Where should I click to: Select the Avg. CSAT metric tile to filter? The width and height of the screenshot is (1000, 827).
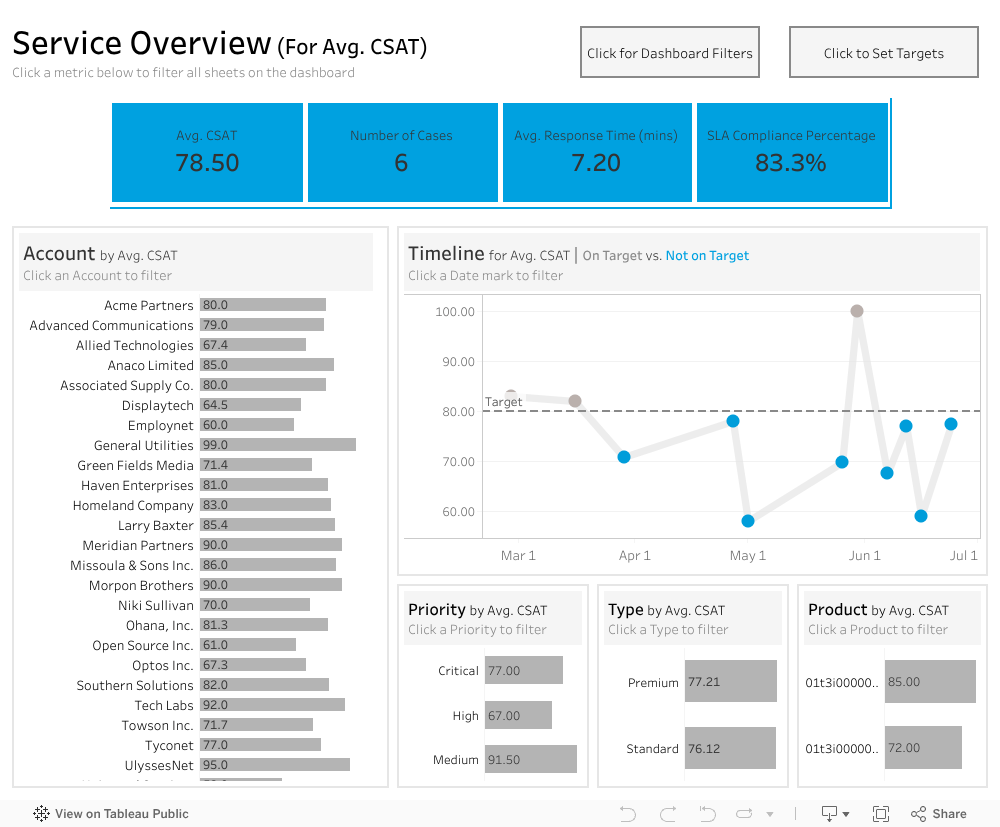click(207, 151)
